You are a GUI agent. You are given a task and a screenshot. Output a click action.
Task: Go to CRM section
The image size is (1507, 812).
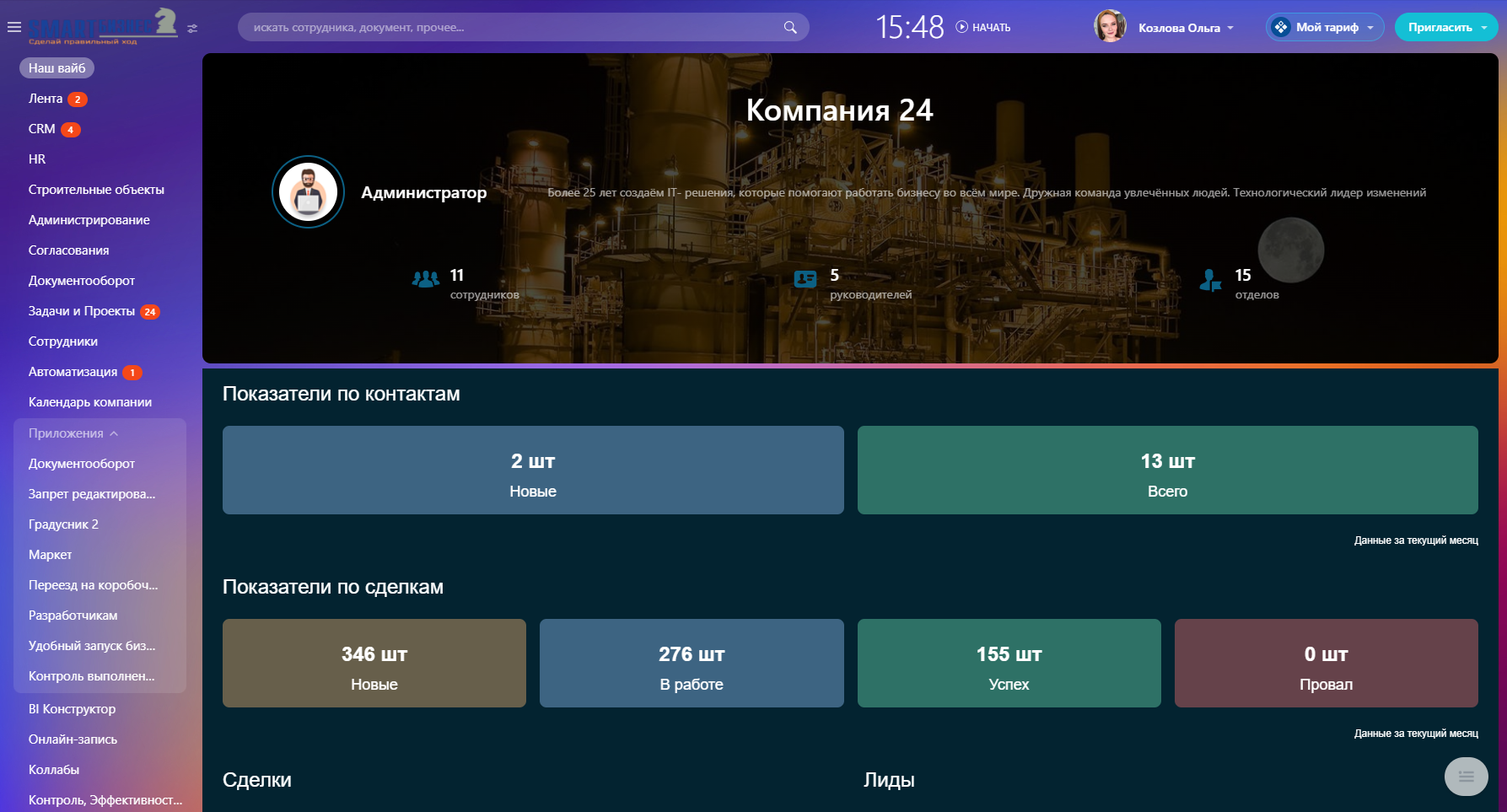point(42,129)
